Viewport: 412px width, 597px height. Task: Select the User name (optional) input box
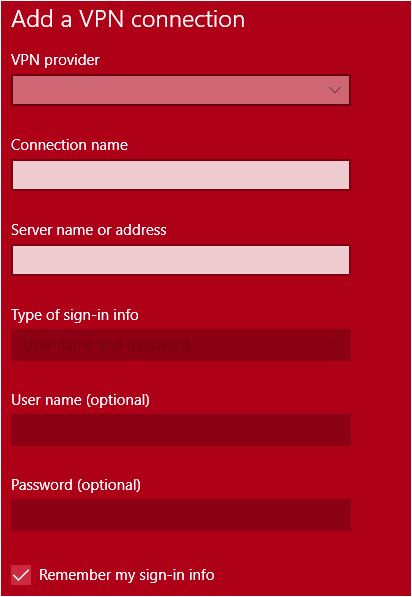point(181,430)
